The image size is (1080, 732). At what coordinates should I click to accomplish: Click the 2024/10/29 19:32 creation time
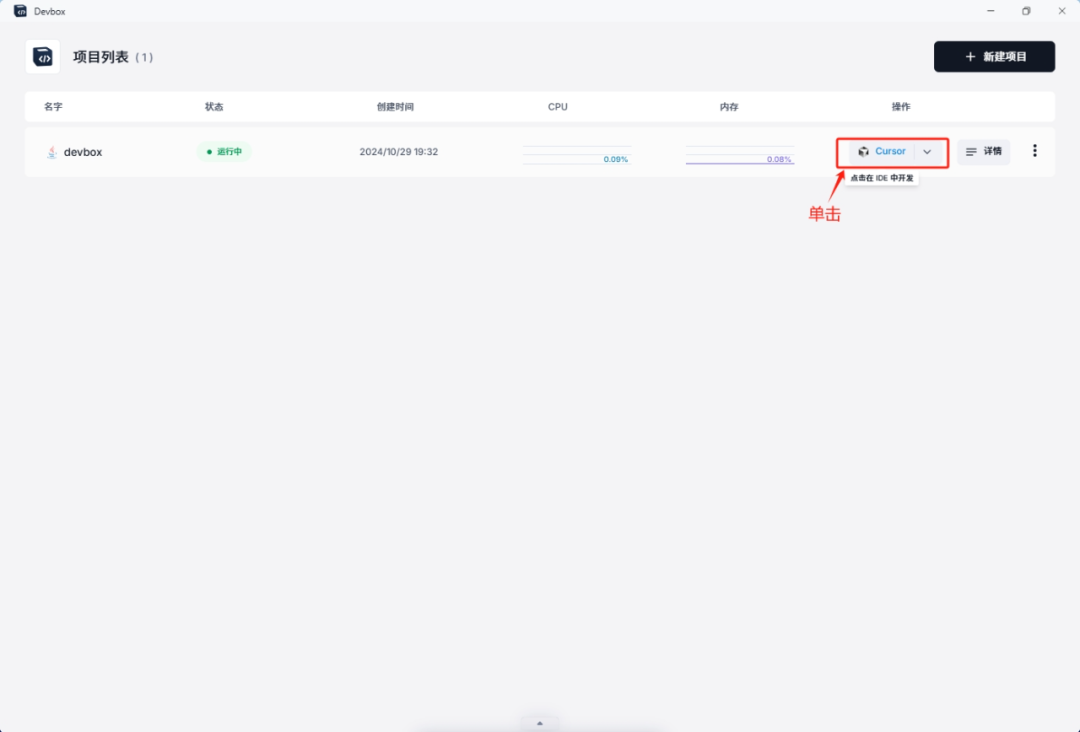click(399, 152)
